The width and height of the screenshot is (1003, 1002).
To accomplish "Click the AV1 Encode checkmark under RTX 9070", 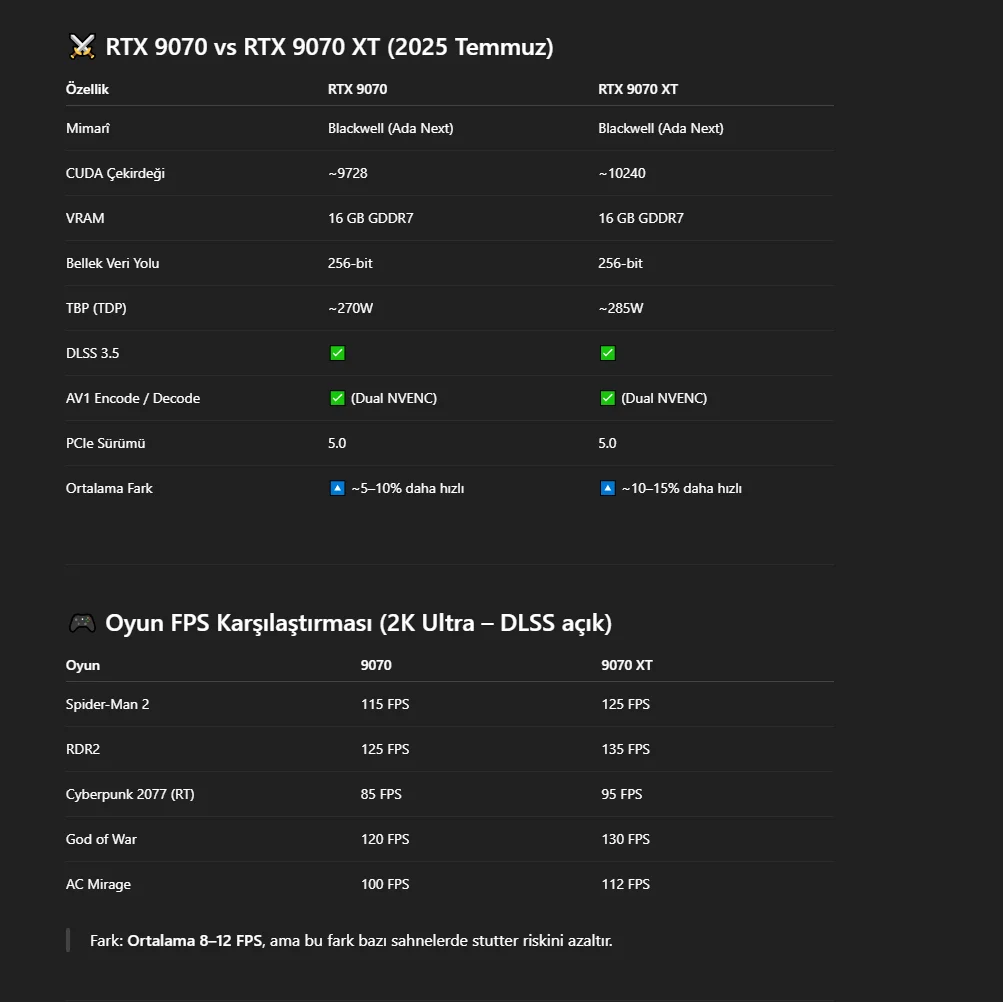I will [337, 398].
